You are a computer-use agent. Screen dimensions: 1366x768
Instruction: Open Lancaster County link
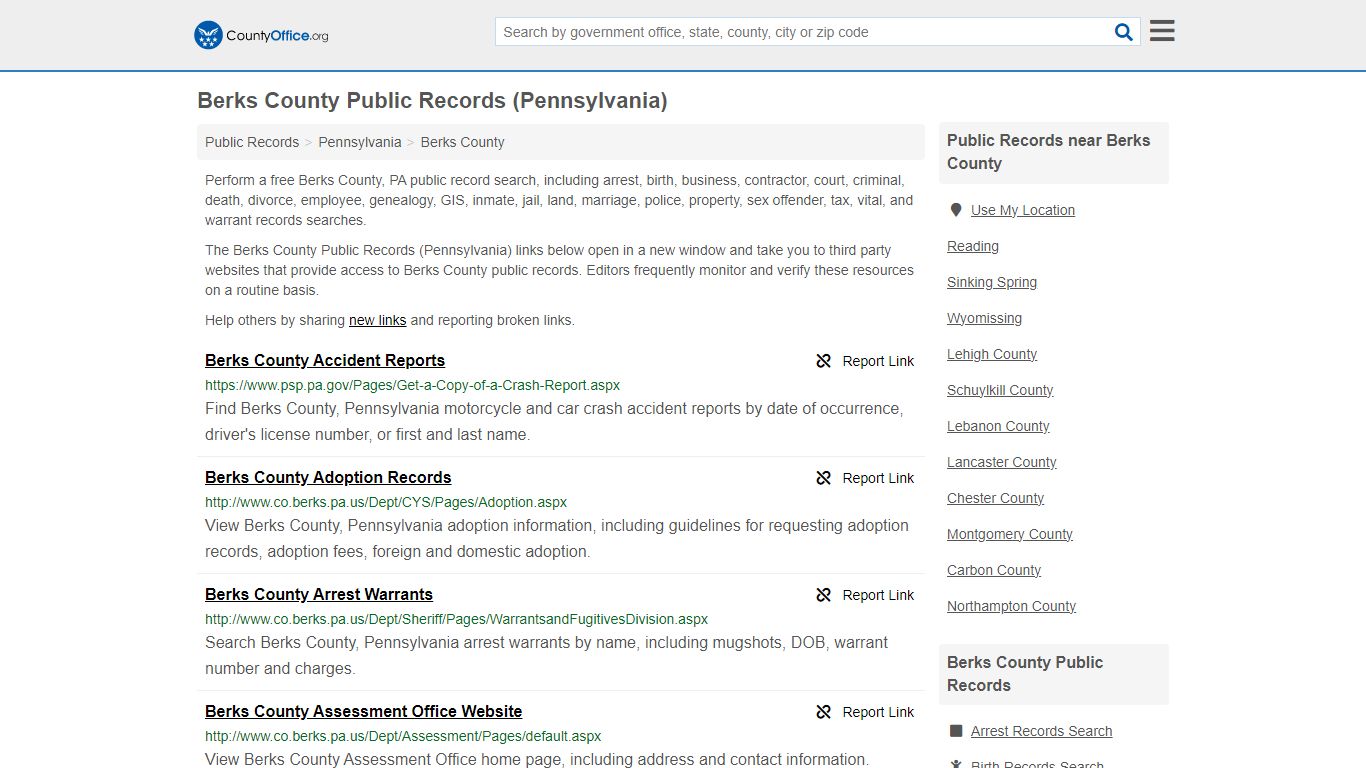point(1002,462)
